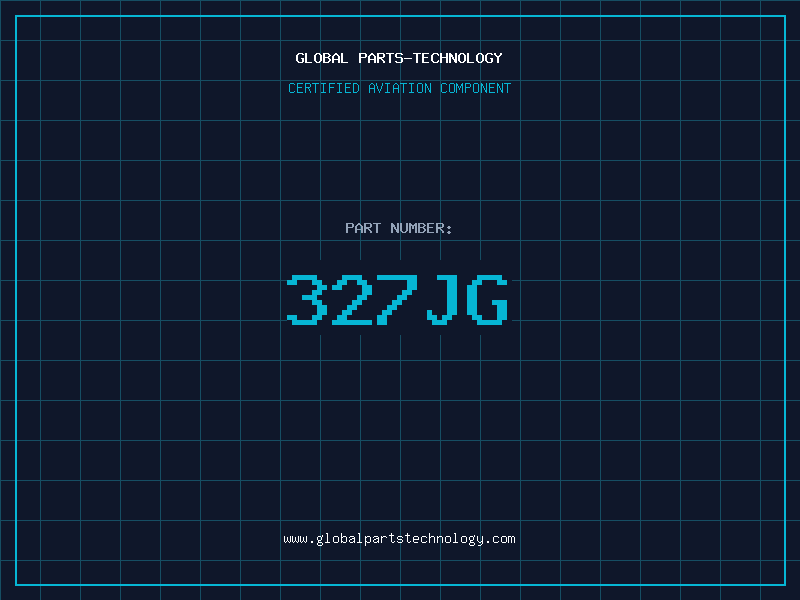
Task: Click the PART NUMBER: label
Action: coord(398,228)
